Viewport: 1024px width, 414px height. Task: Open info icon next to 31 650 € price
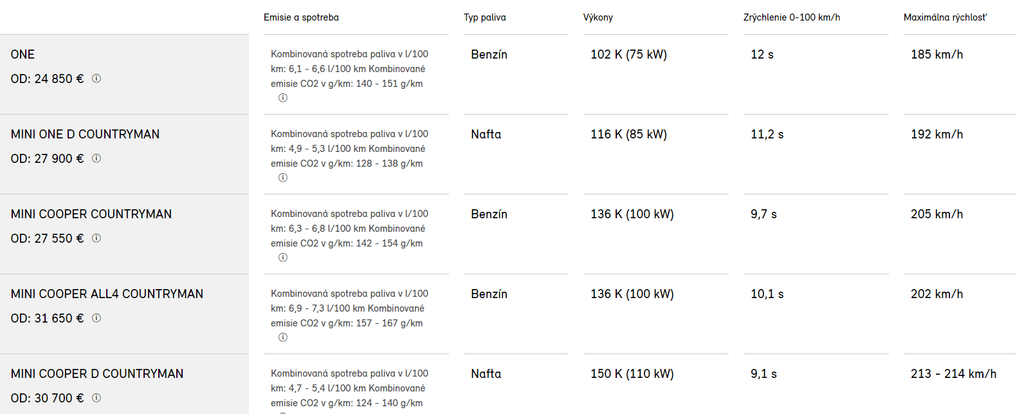click(x=97, y=318)
